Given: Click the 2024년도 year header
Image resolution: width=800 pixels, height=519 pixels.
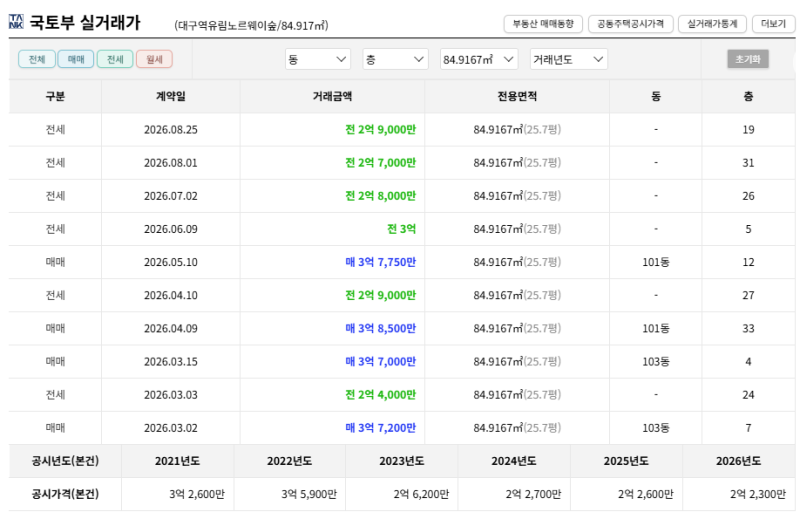Looking at the screenshot, I should pos(514,461).
